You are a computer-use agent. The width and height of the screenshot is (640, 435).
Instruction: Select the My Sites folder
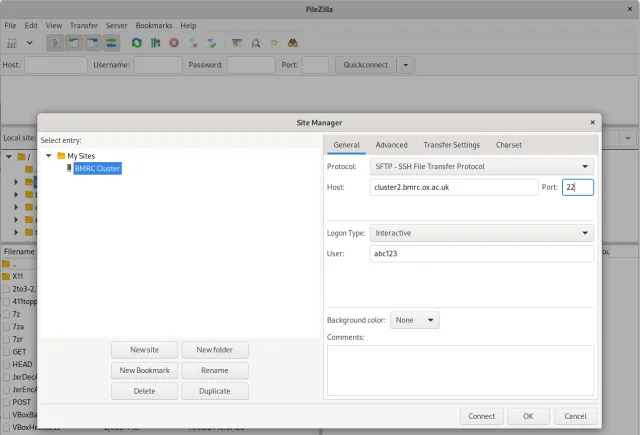click(x=81, y=156)
